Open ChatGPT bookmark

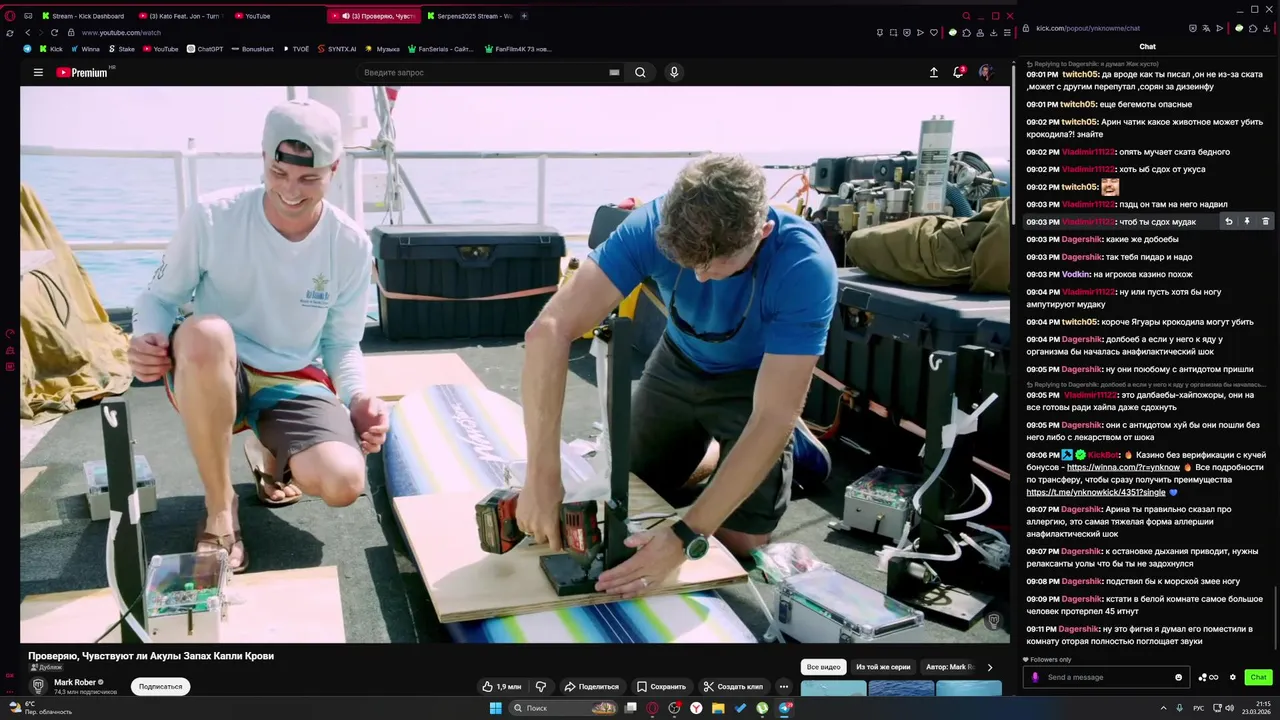point(205,48)
